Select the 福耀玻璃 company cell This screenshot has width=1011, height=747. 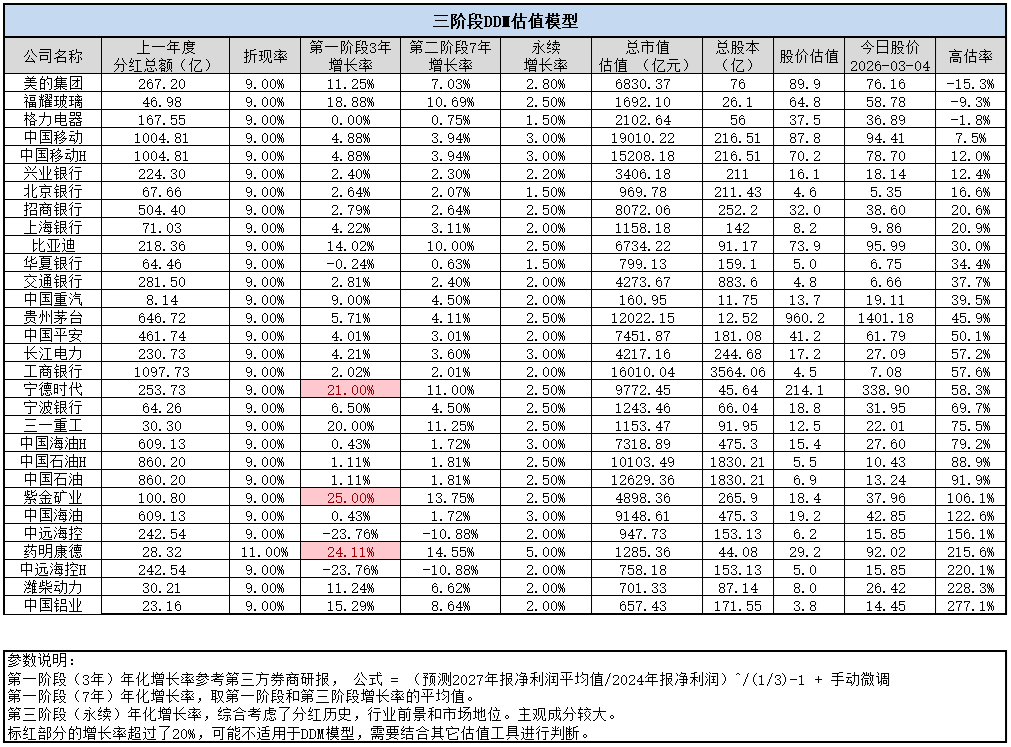point(53,101)
